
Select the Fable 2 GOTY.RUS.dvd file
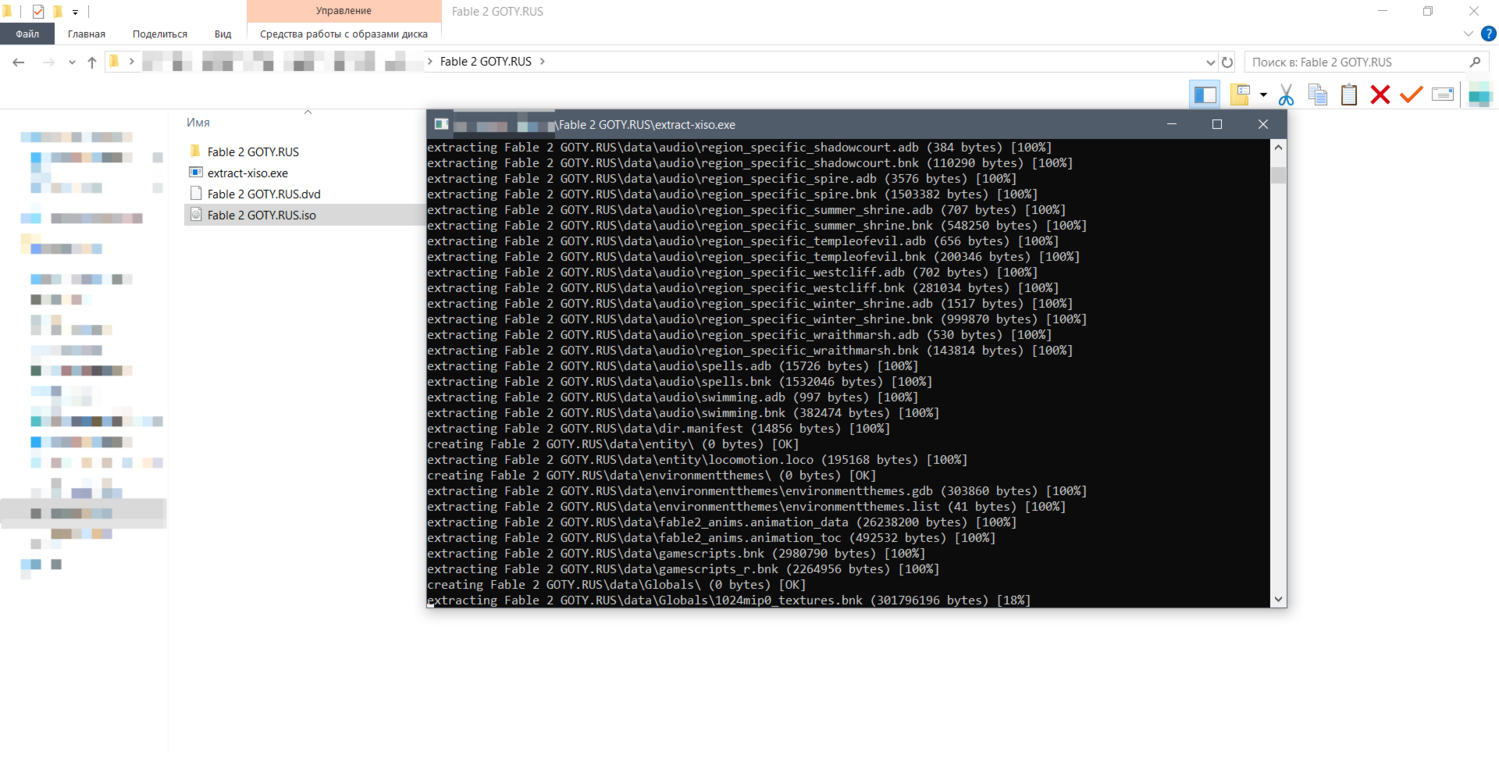(263, 194)
